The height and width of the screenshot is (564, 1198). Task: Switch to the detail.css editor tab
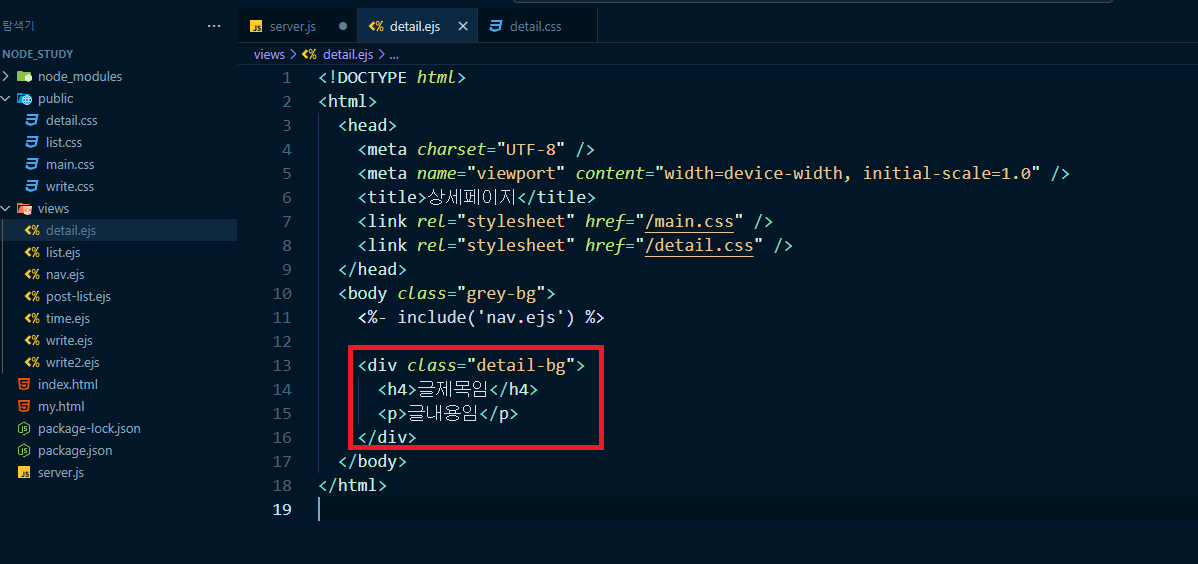coord(537,27)
